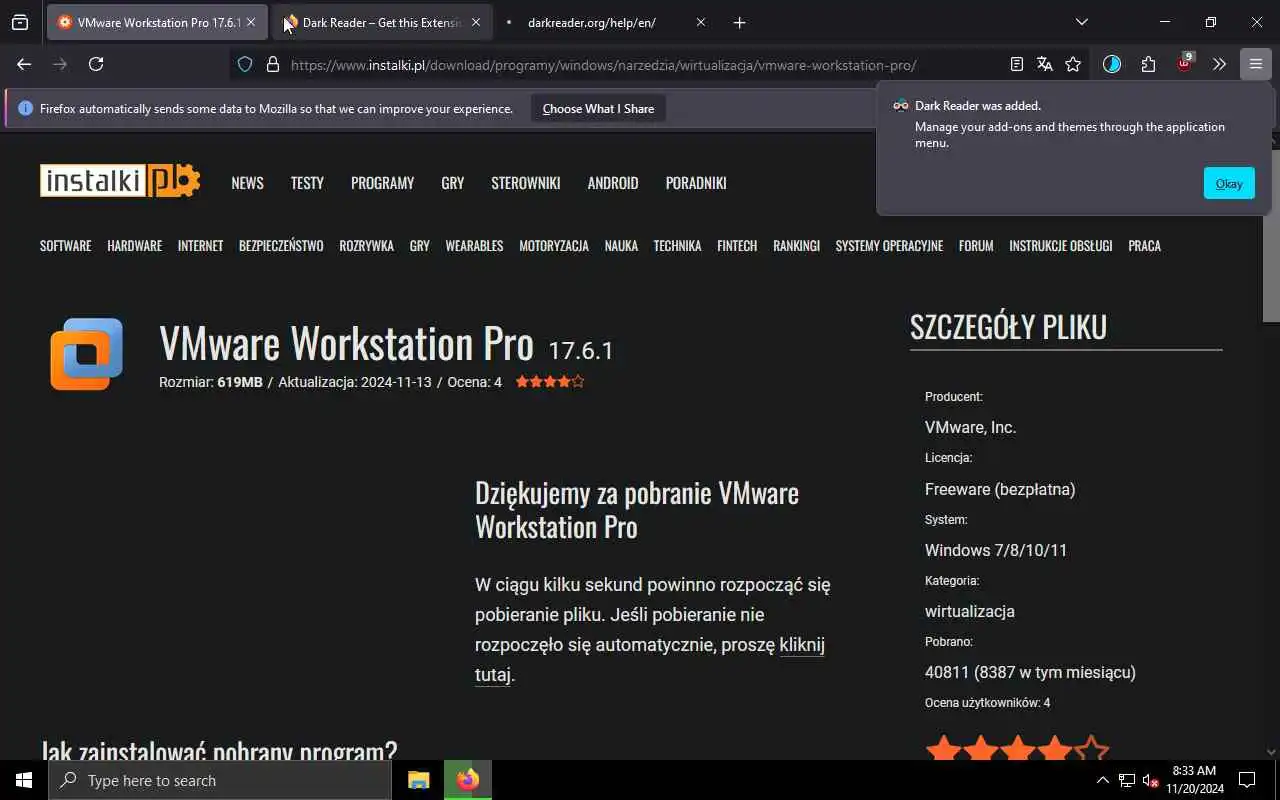This screenshot has height=800, width=1280.
Task: Open WEARABLES category link
Action: coord(474,246)
